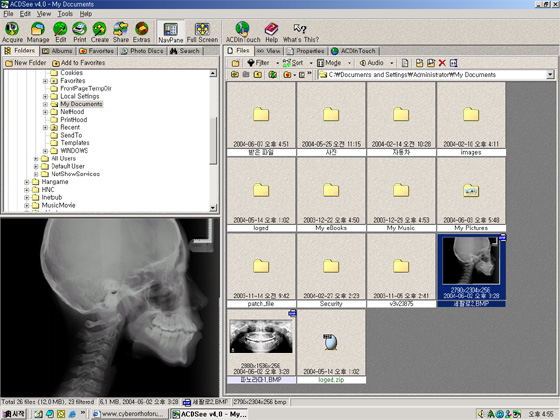The height and width of the screenshot is (420, 560).
Task: Click the folder tree vertical scrollbar thumb
Action: (x=213, y=140)
